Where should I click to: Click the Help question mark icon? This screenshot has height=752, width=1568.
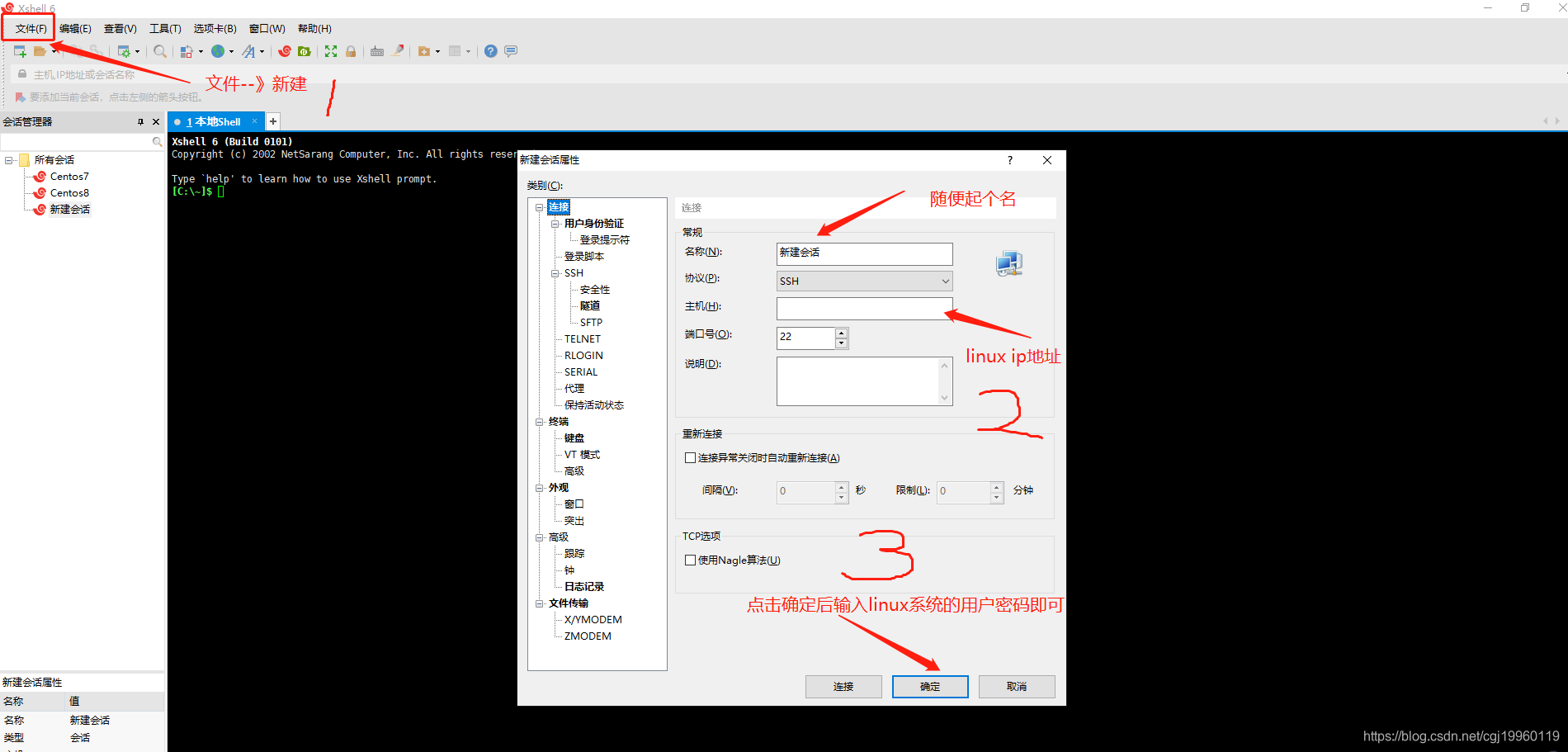click(490, 51)
